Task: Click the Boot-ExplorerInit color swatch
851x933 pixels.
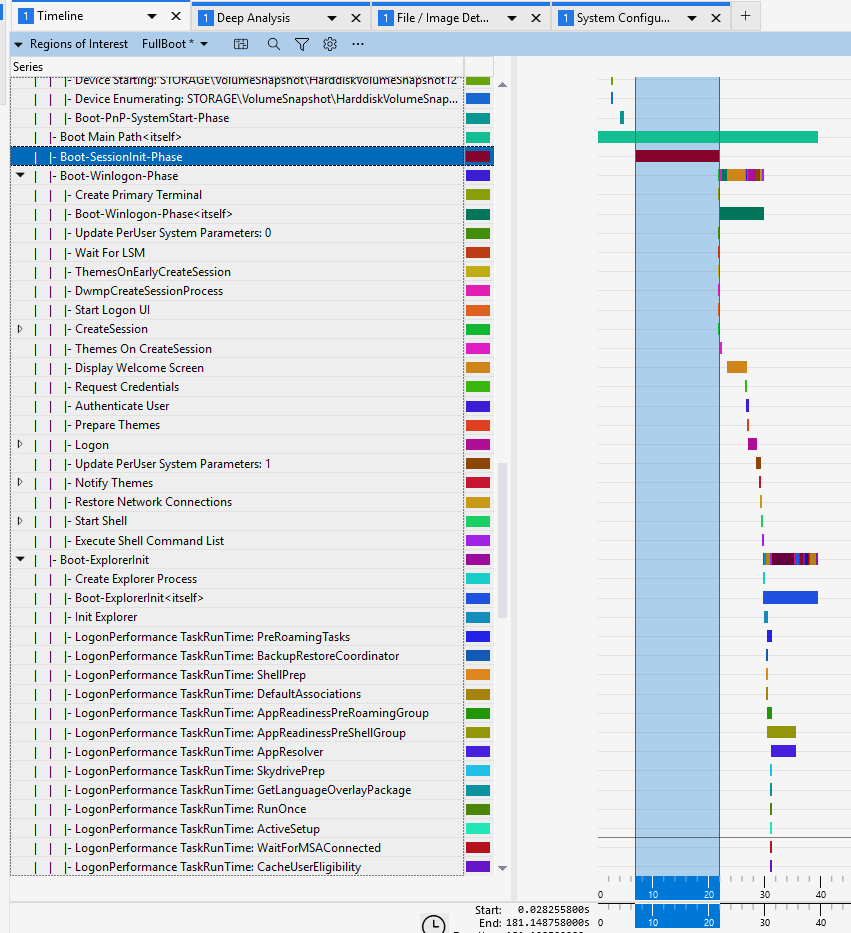Action: [x=478, y=559]
